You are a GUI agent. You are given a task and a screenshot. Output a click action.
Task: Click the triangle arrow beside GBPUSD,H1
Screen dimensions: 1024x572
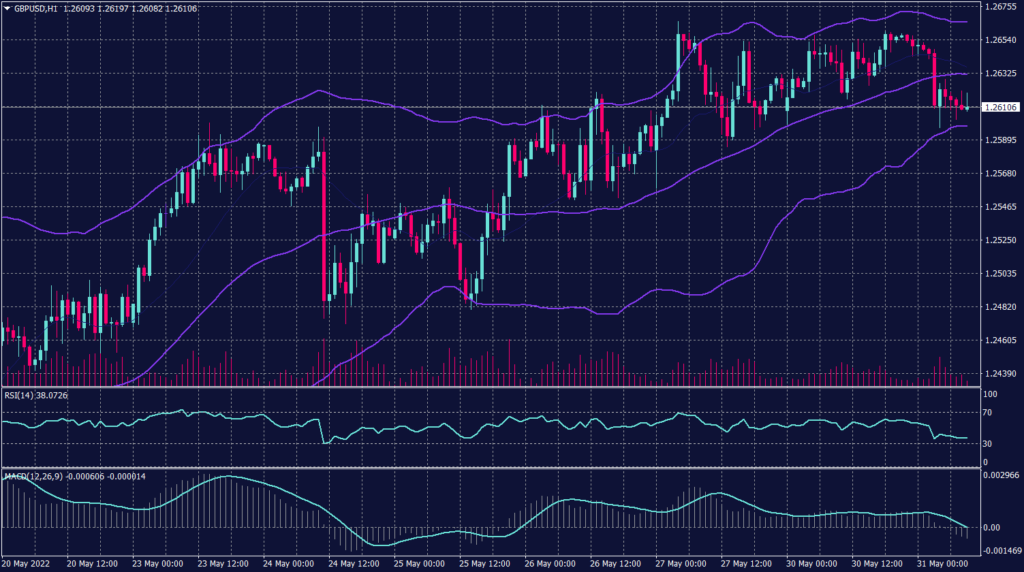[x=7, y=7]
